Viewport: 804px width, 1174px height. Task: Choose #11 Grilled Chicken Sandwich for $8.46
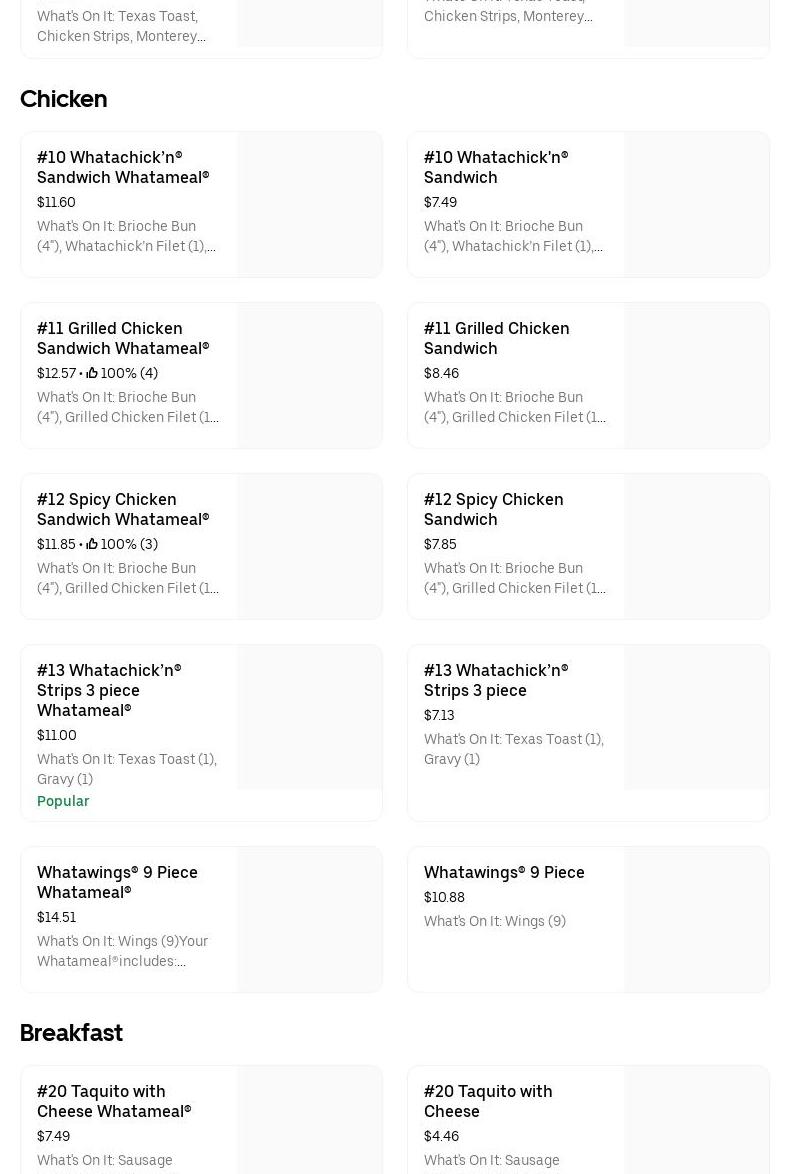(x=496, y=338)
